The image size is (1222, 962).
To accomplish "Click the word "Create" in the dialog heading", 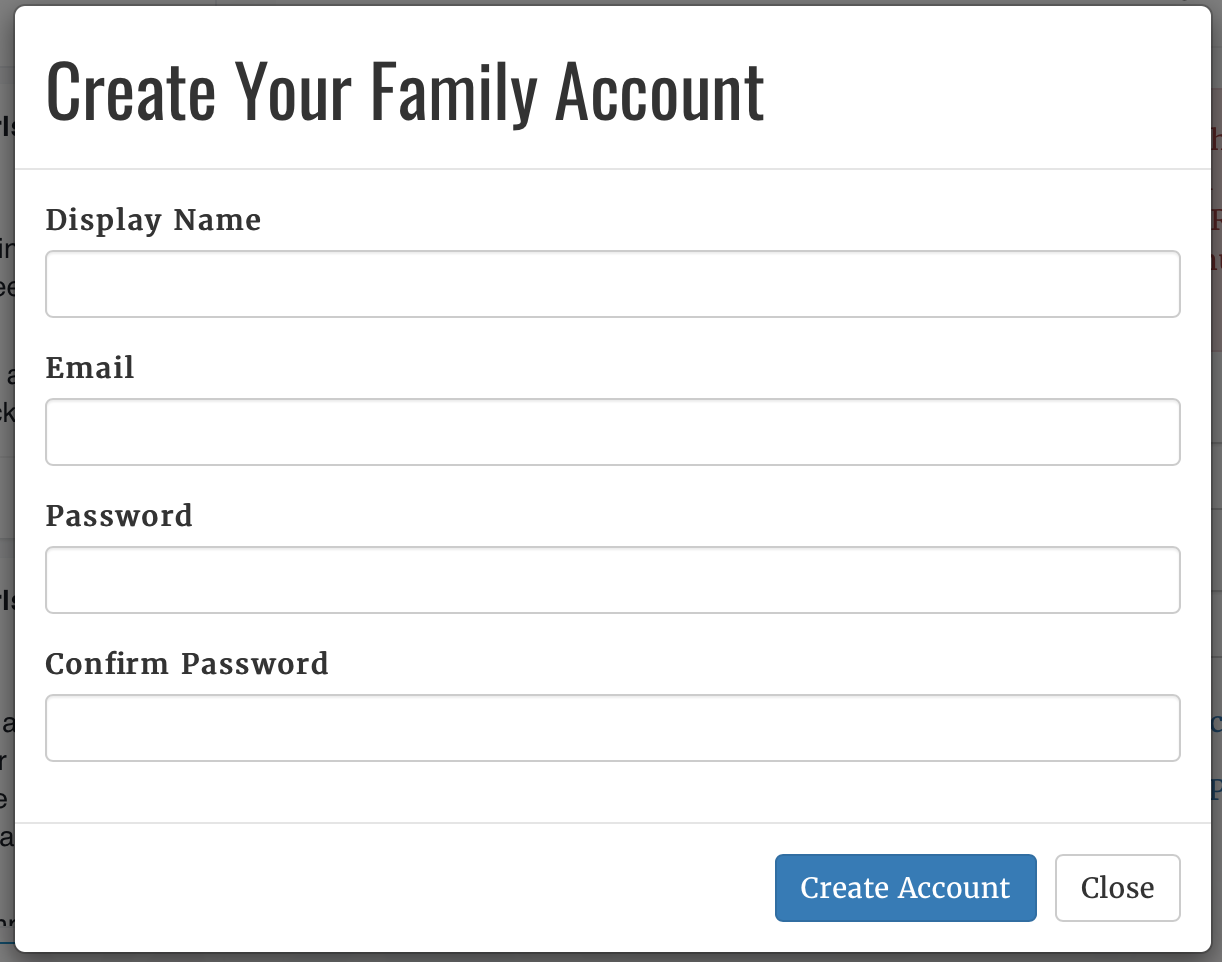I will coord(131,92).
